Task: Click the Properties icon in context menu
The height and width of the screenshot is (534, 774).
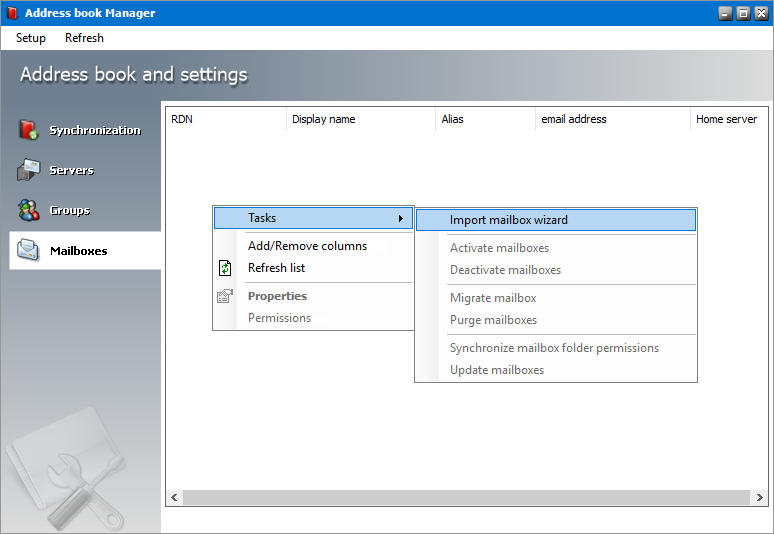Action: [x=225, y=296]
